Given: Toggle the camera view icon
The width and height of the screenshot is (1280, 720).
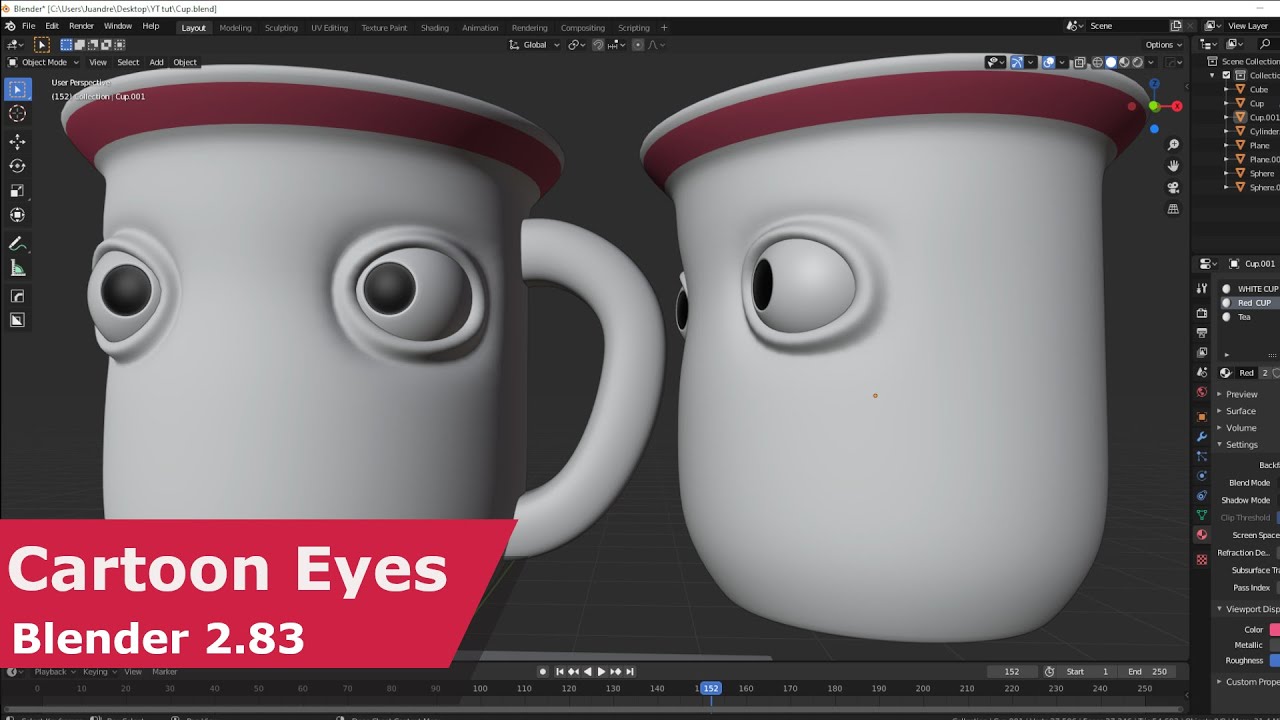Looking at the screenshot, I should 1173,188.
